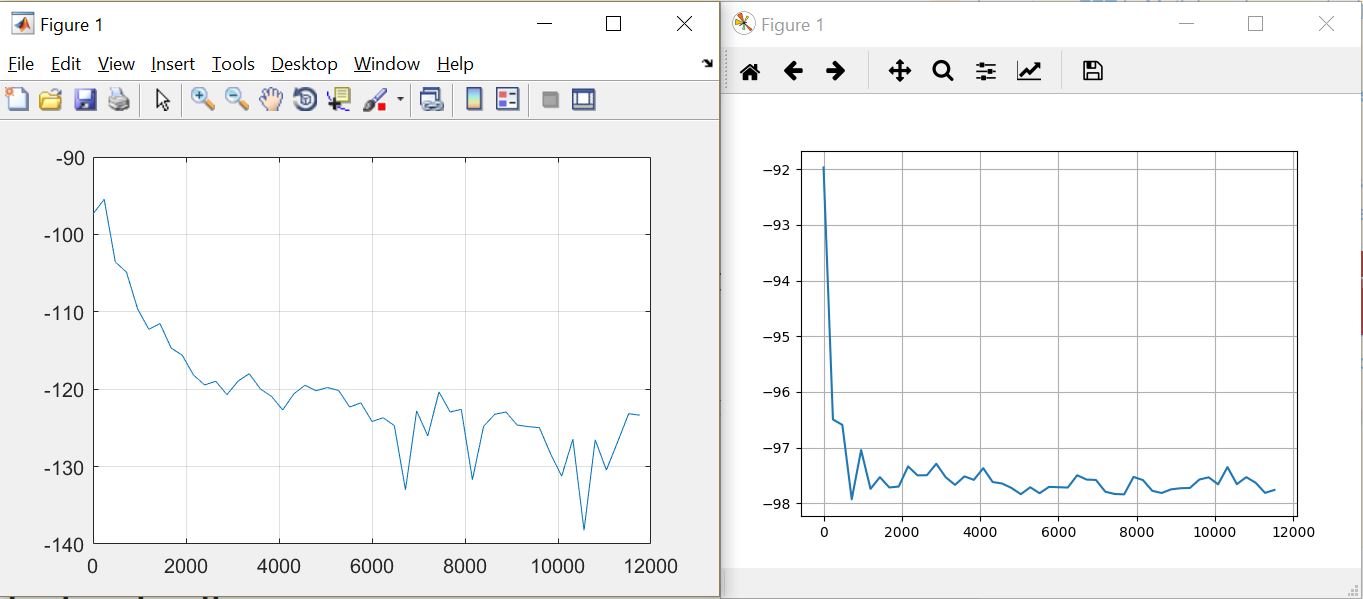Select the Edit Plot arrow tool
Image resolution: width=1363 pixels, height=599 pixels.
163,99
